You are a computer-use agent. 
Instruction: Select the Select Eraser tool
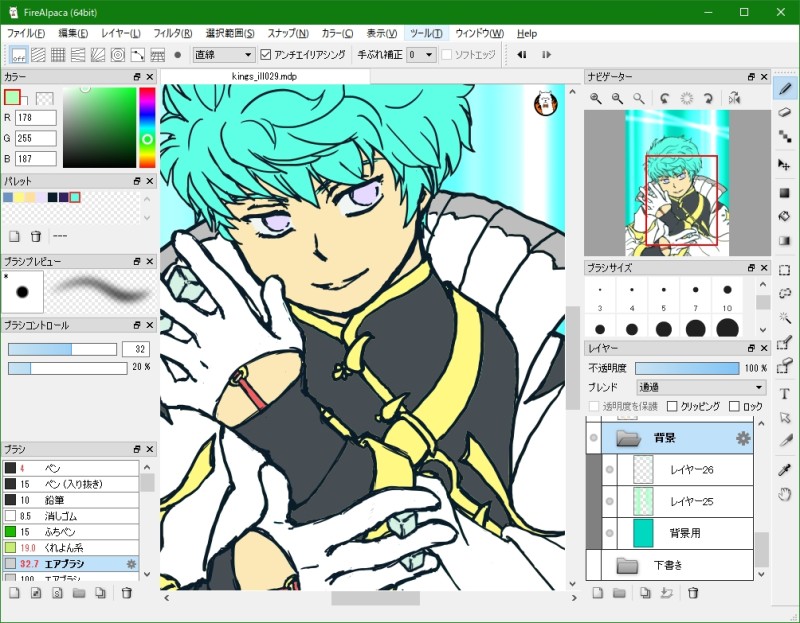(x=785, y=365)
